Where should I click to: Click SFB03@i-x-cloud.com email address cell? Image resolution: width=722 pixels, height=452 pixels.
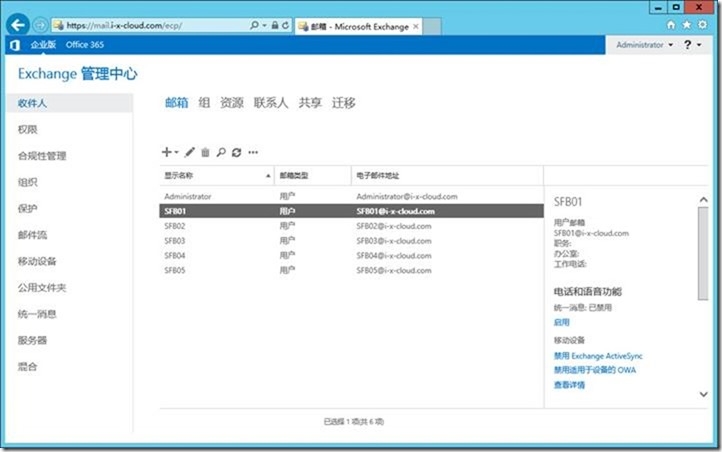[394, 241]
